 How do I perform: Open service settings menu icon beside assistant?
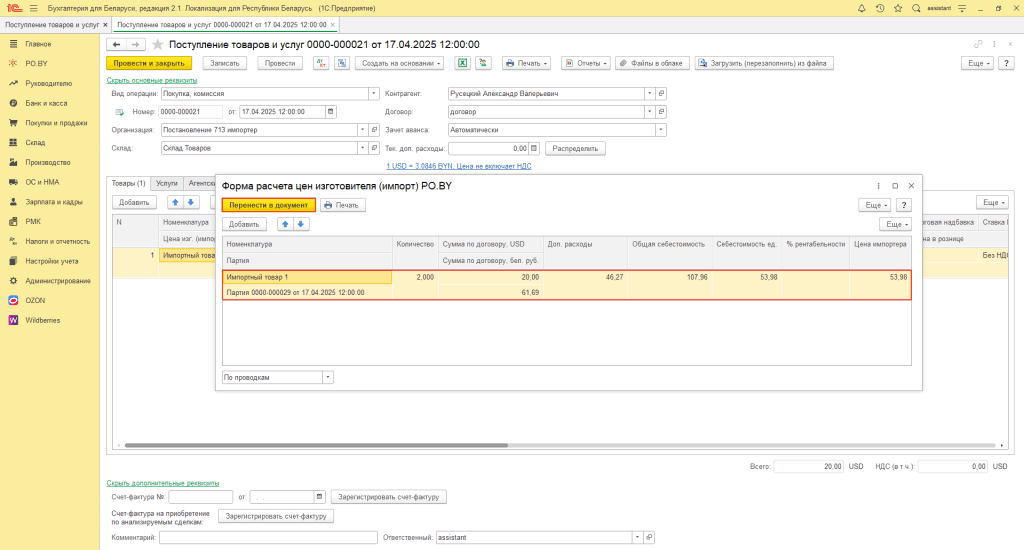[x=962, y=8]
